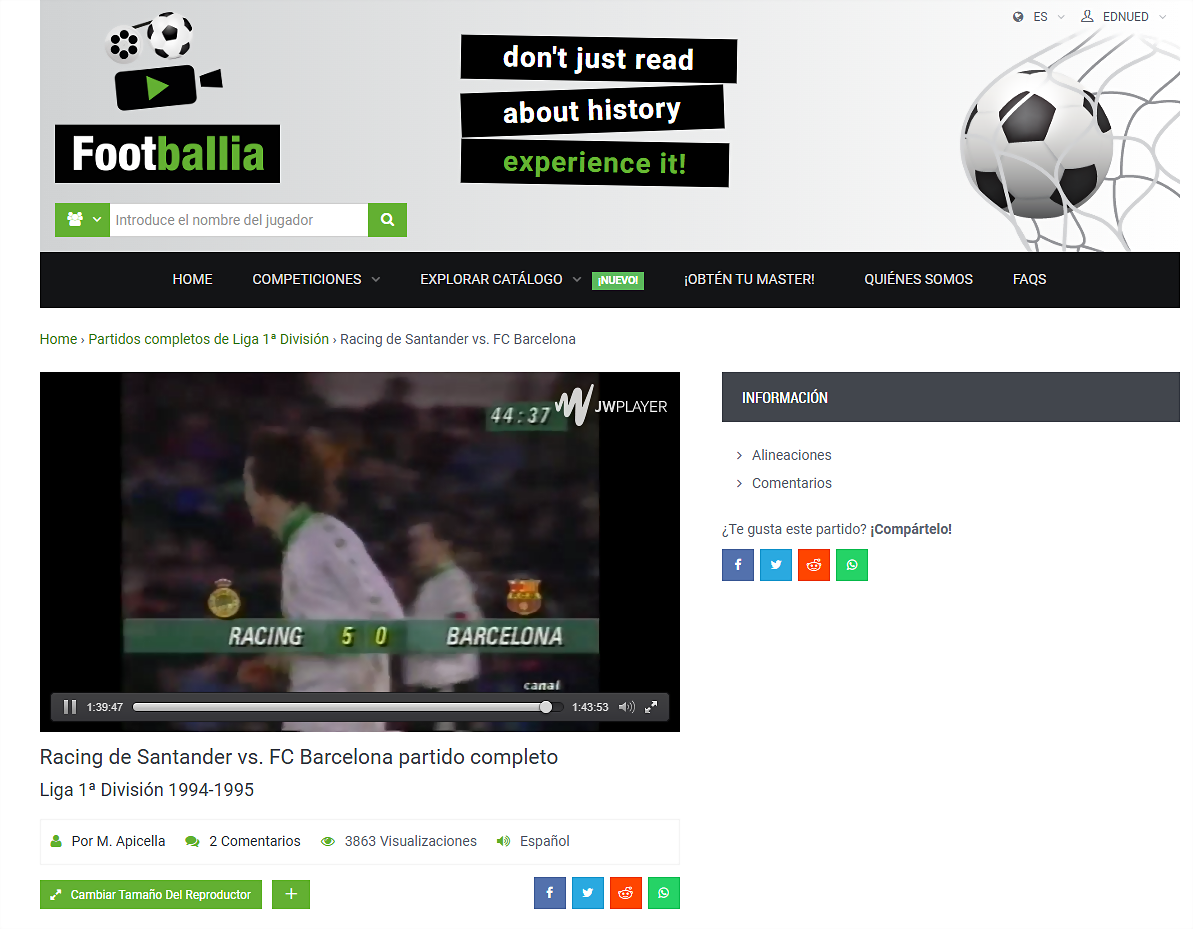The width and height of the screenshot is (1193, 929).
Task: Share on Reddit from sidebar
Action: 814,565
